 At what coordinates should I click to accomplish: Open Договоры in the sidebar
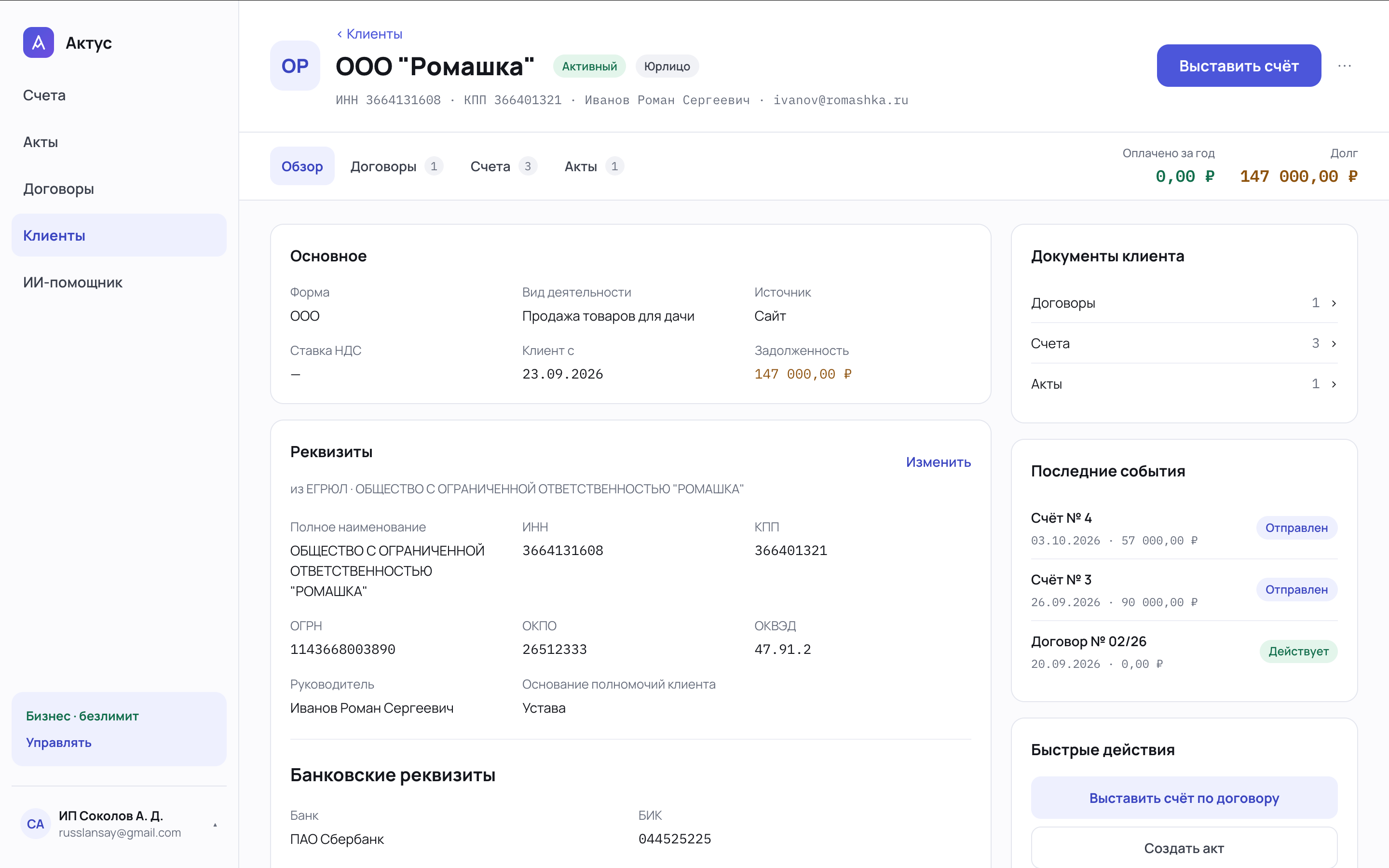pos(119,189)
